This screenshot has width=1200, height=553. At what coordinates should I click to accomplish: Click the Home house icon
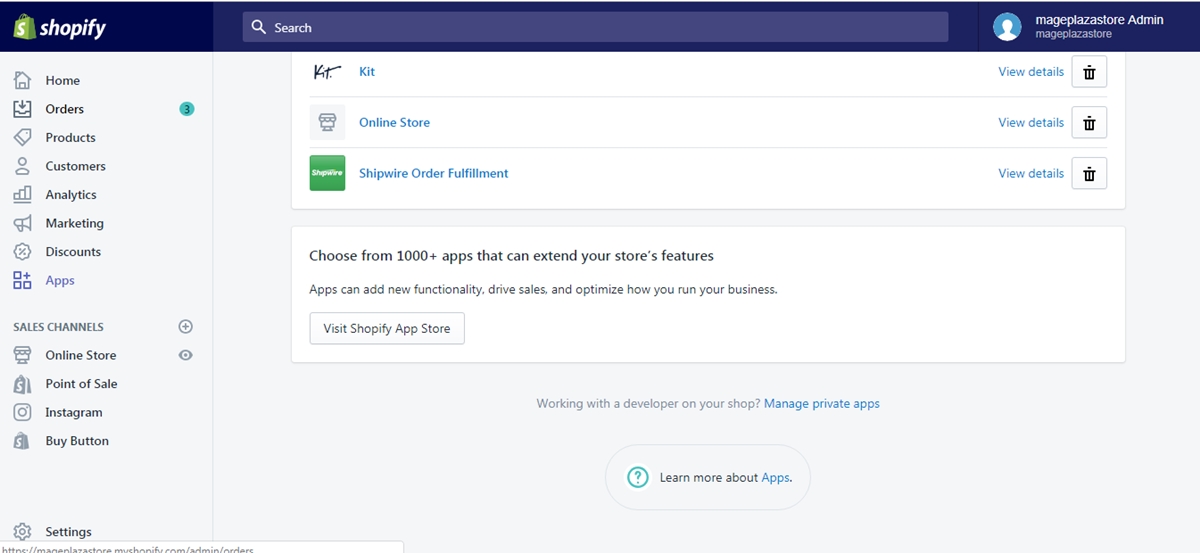pos(22,80)
